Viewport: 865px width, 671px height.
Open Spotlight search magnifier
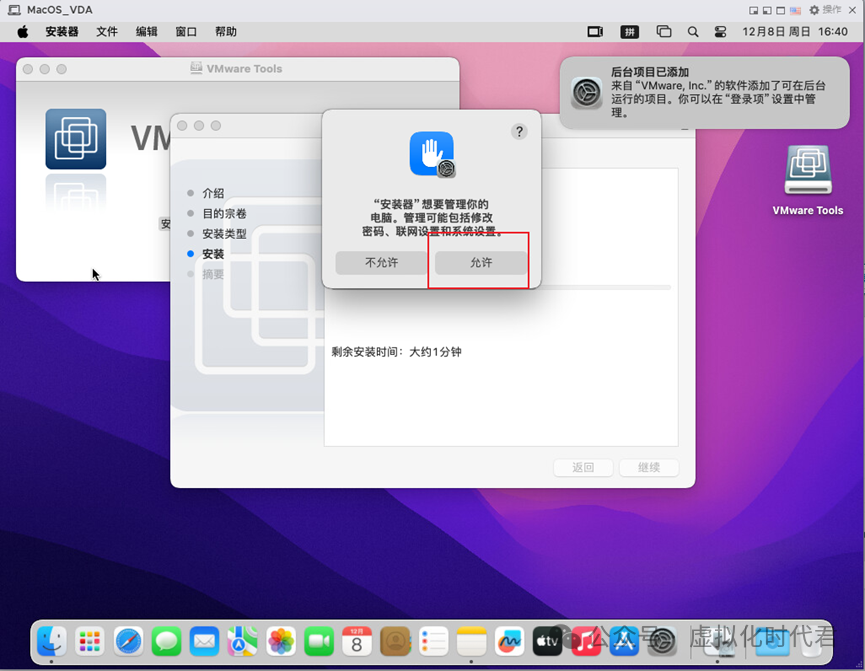tap(693, 32)
